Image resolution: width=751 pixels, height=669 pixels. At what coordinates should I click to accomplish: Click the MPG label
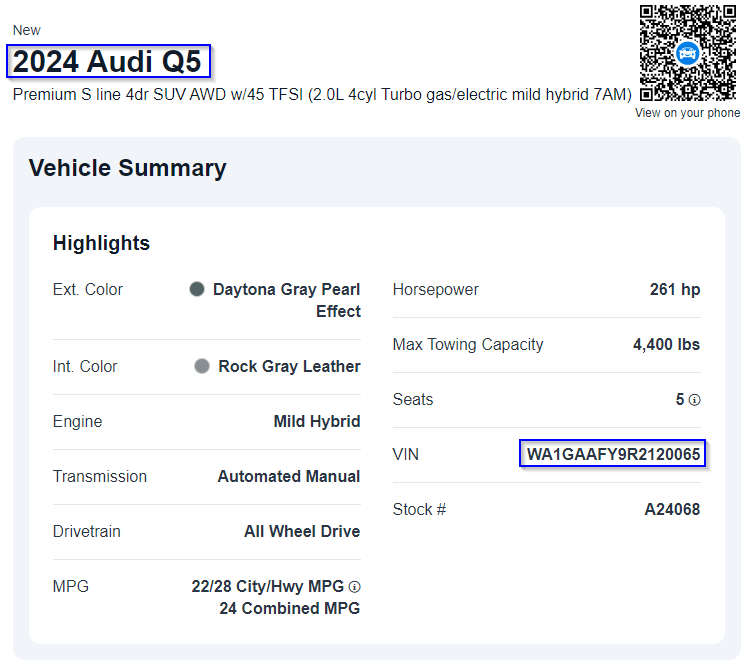(71, 587)
